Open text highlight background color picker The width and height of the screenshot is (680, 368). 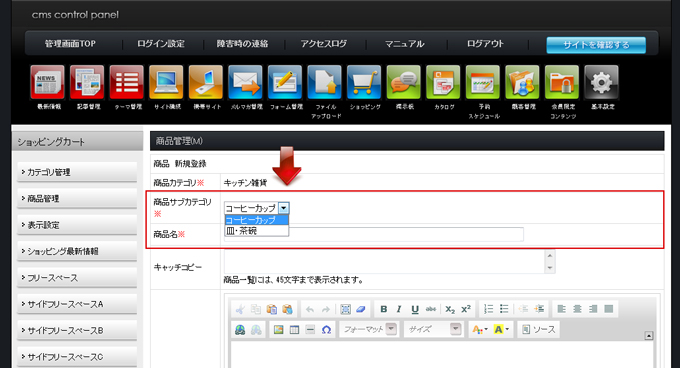tap(501, 330)
